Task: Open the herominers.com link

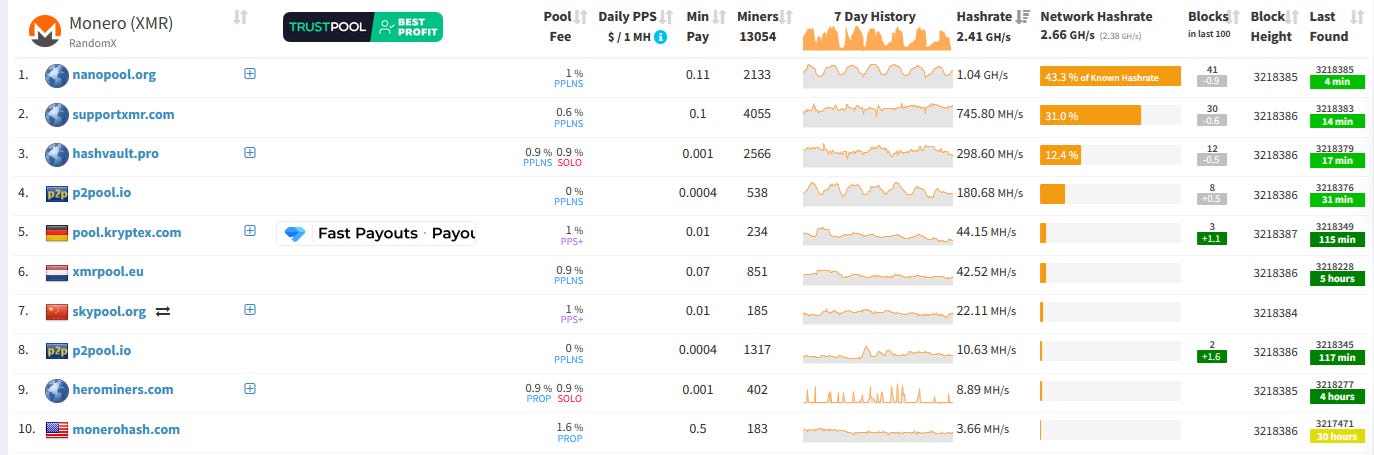Action: [123, 390]
